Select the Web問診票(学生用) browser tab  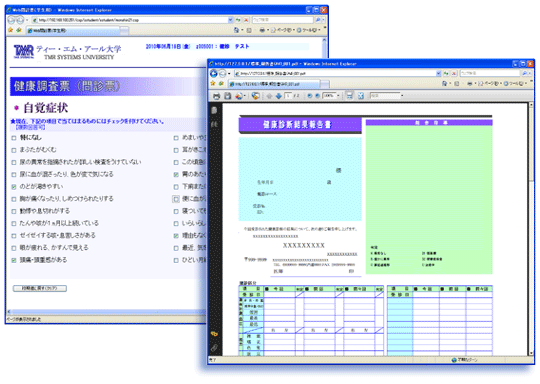[x=72, y=31]
